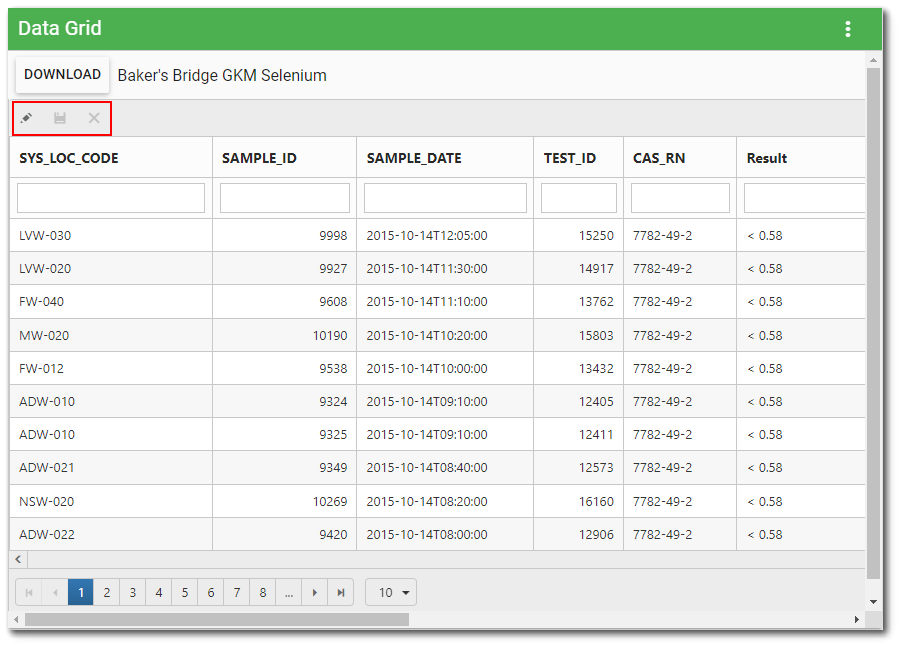899x646 pixels.
Task: Navigate to page 8 of results
Action: tap(262, 592)
